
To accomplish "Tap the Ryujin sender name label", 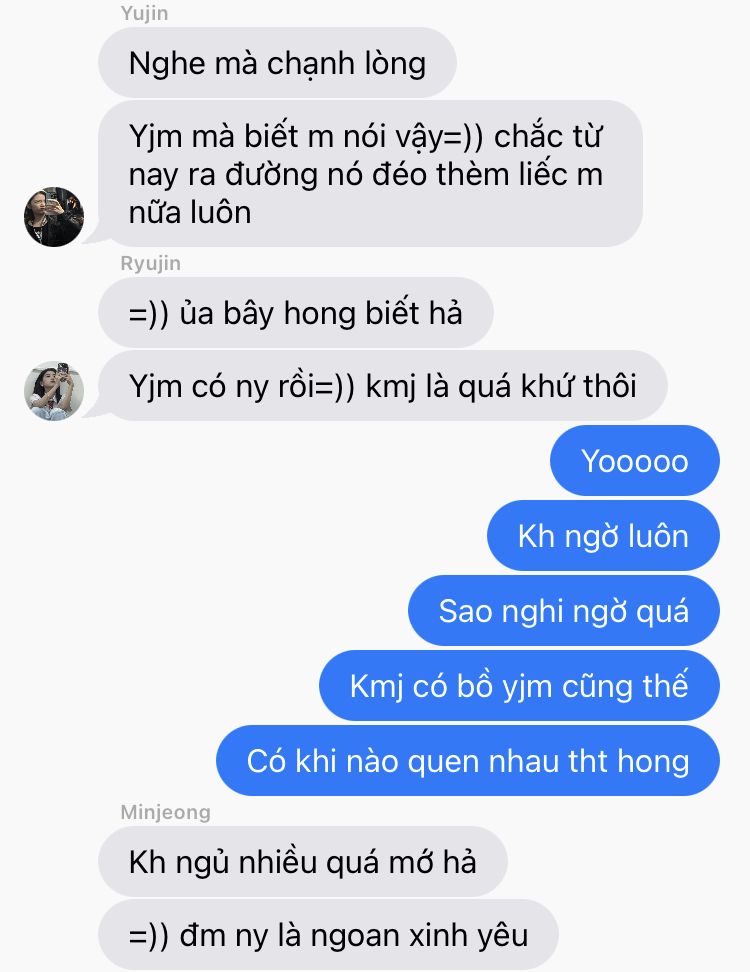I will [151, 263].
